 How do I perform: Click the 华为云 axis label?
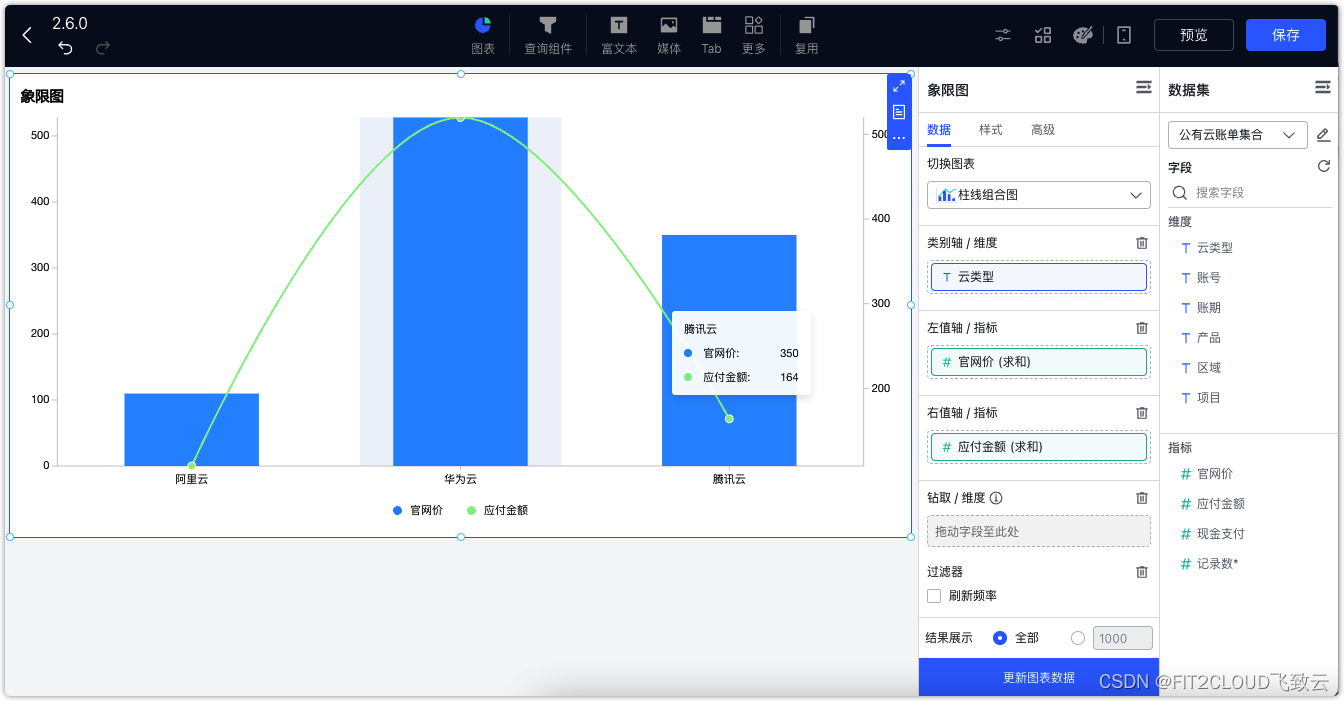(460, 479)
